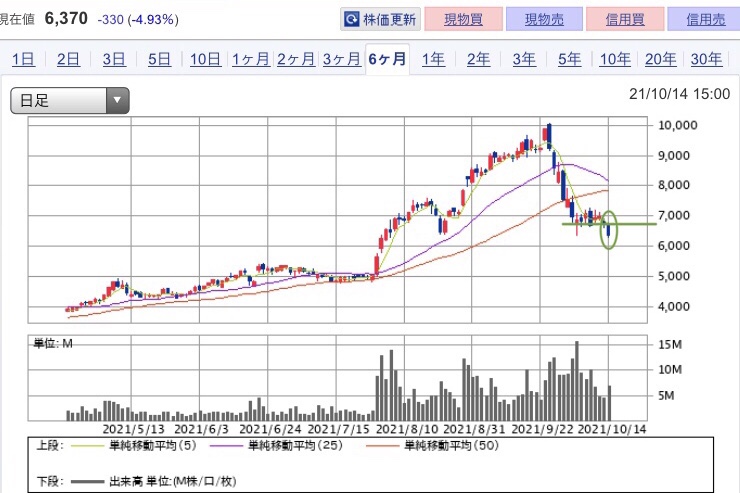Select the 1日 period tab
The height and width of the screenshot is (493, 740).
[x=23, y=59]
